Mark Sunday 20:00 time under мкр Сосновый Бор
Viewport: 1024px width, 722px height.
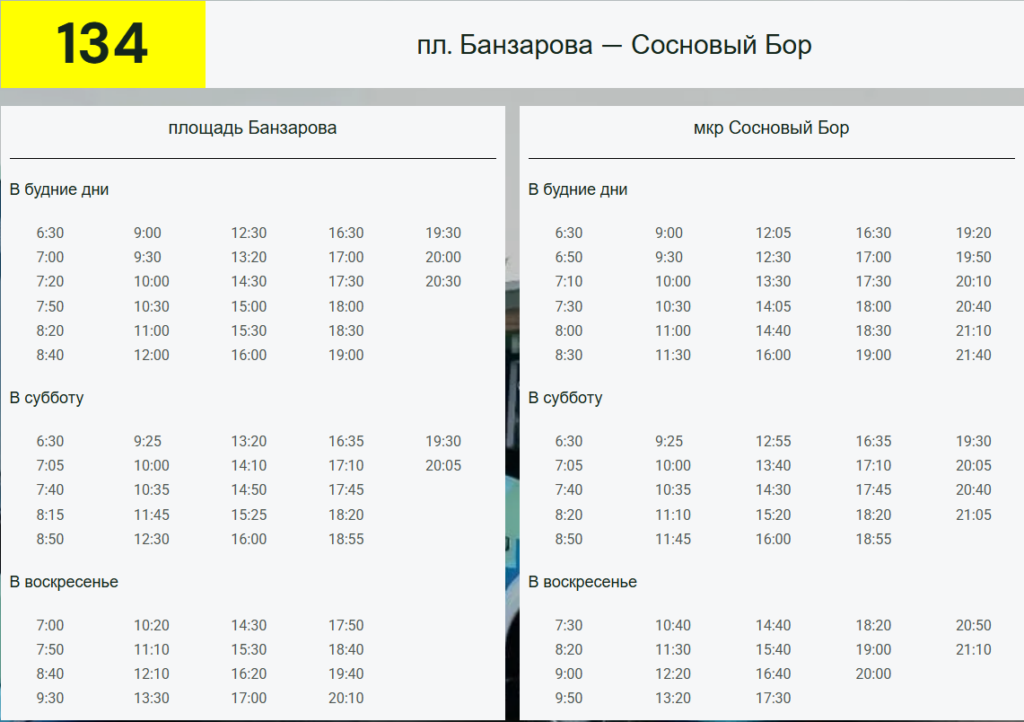pos(874,674)
